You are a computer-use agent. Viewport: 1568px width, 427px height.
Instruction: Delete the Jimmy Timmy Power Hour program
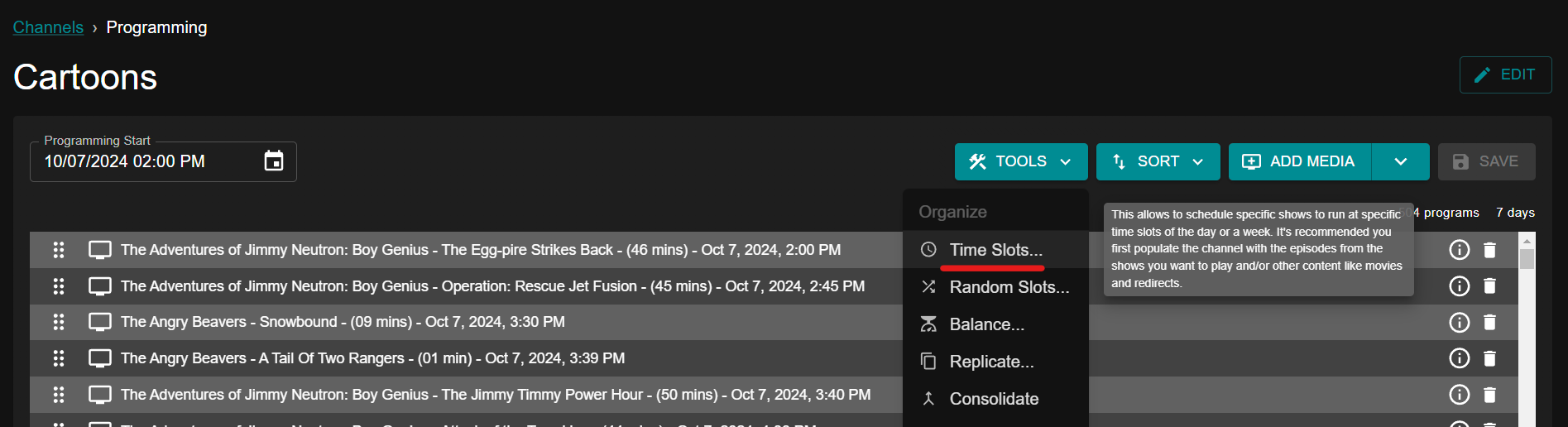tap(1489, 395)
